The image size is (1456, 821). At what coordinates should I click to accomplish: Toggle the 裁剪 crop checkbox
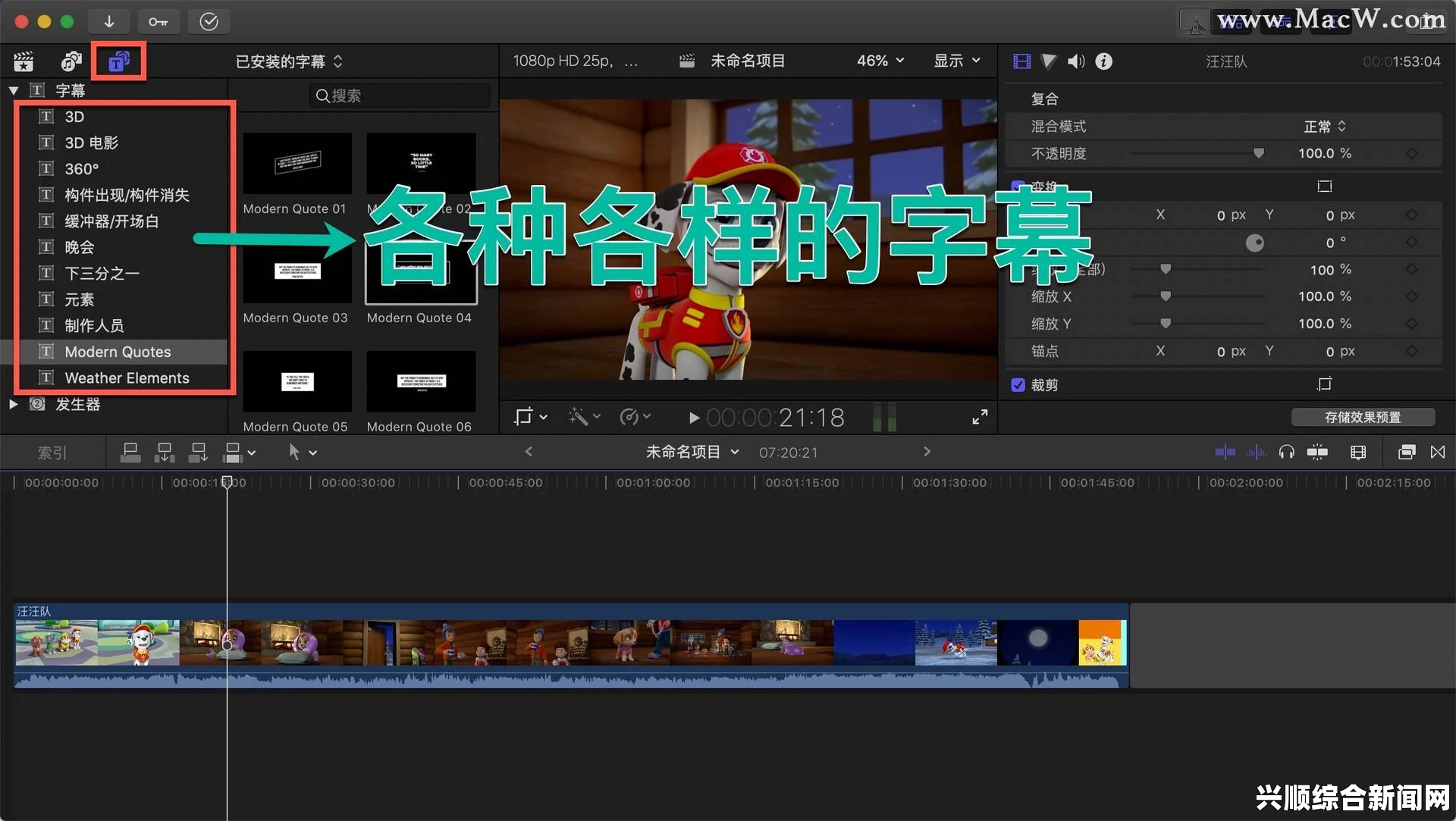(x=1018, y=385)
